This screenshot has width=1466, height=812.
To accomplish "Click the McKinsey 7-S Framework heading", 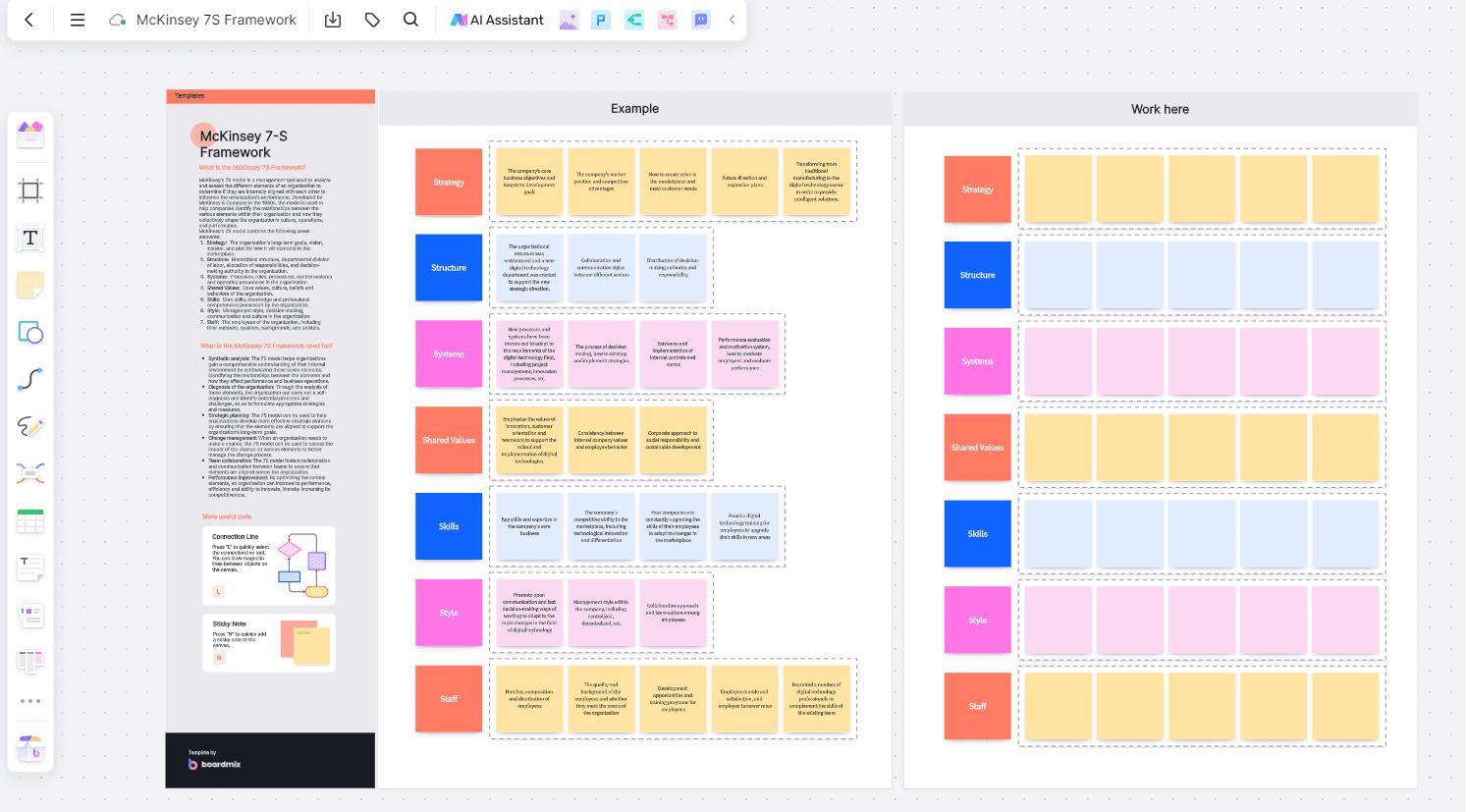I will coord(244,144).
